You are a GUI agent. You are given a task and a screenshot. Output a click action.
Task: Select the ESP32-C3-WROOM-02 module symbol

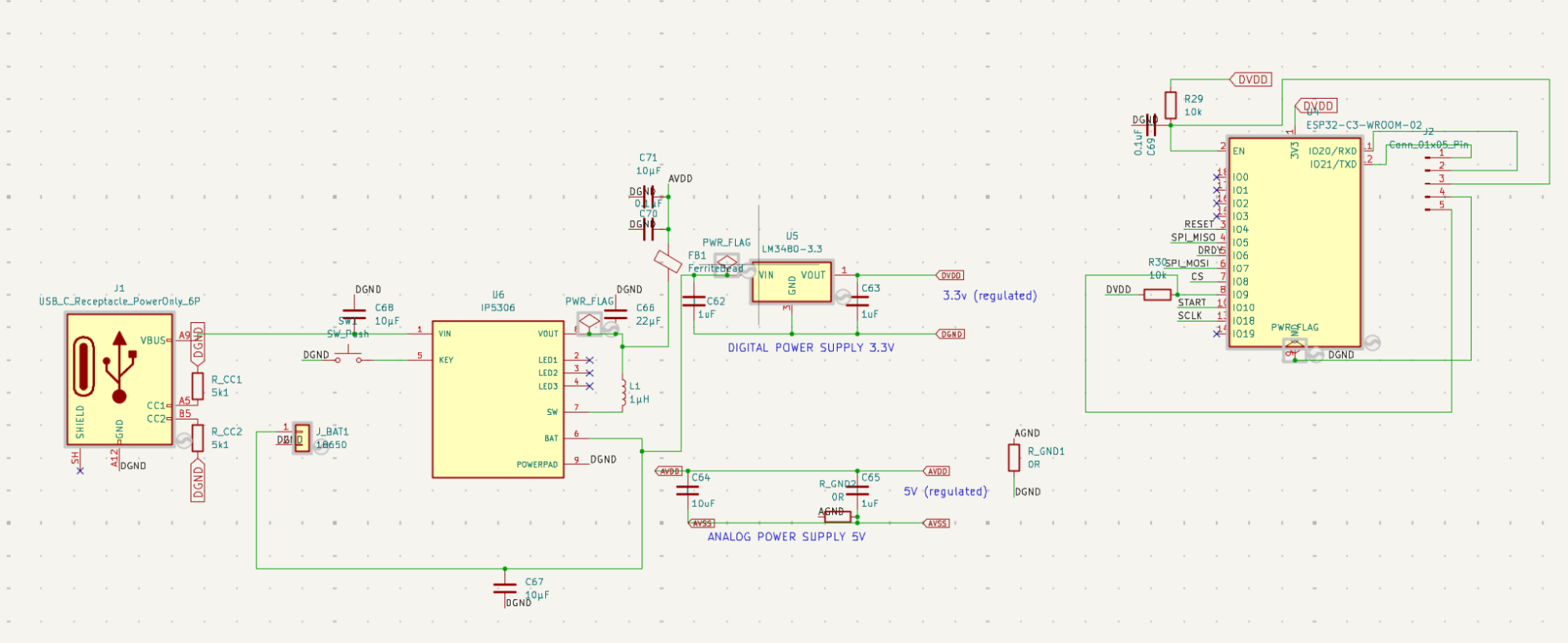[1294, 242]
